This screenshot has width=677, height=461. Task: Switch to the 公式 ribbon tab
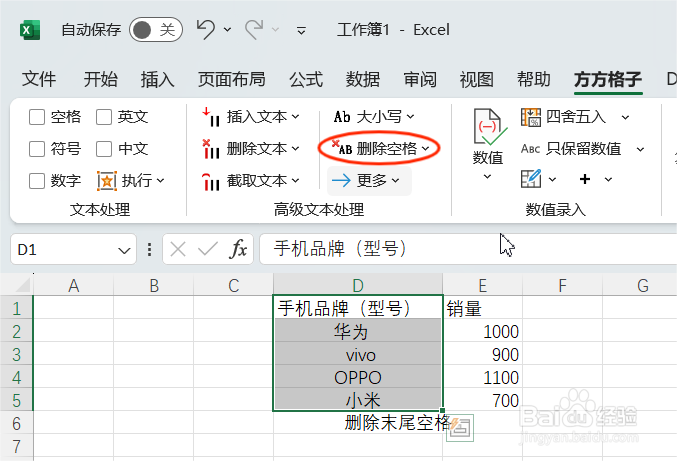306,79
